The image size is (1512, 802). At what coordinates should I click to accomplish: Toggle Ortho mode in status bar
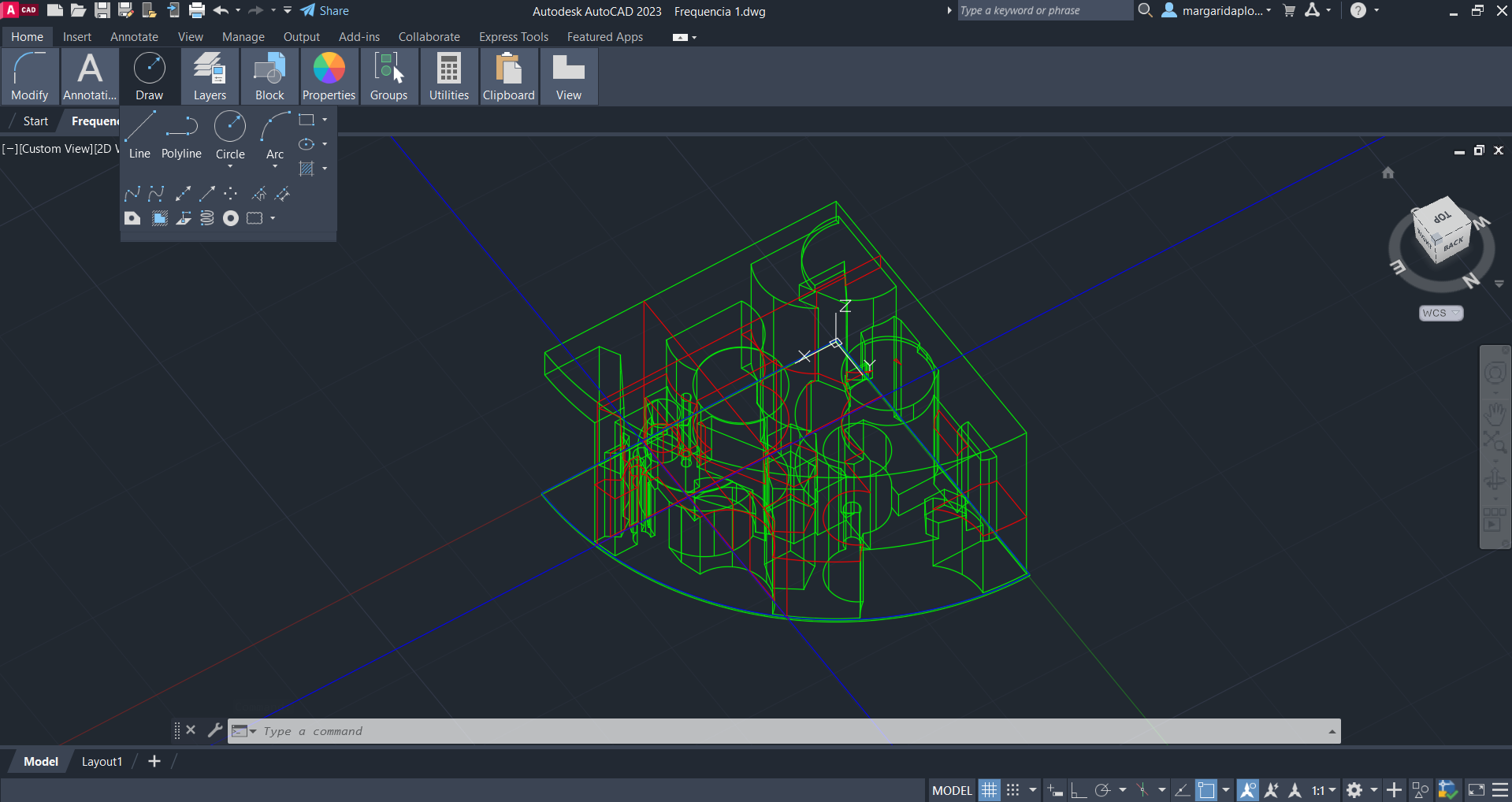pyautogui.click(x=1079, y=790)
